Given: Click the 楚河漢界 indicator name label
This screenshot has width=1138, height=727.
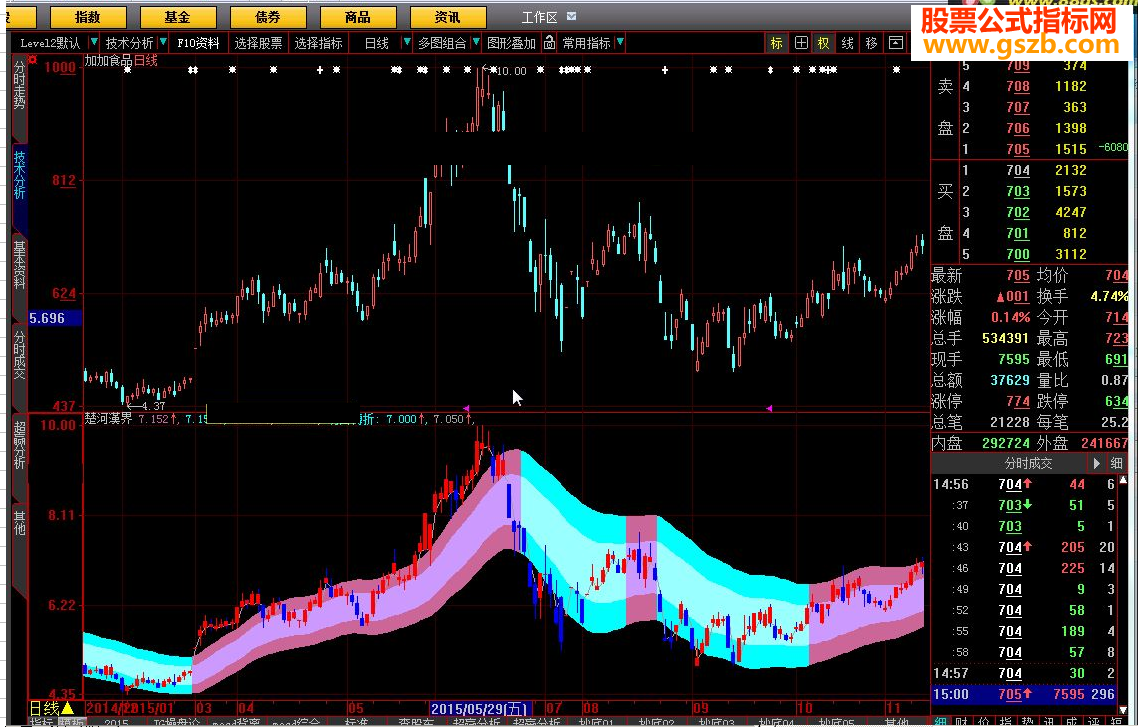Looking at the screenshot, I should coord(109,419).
